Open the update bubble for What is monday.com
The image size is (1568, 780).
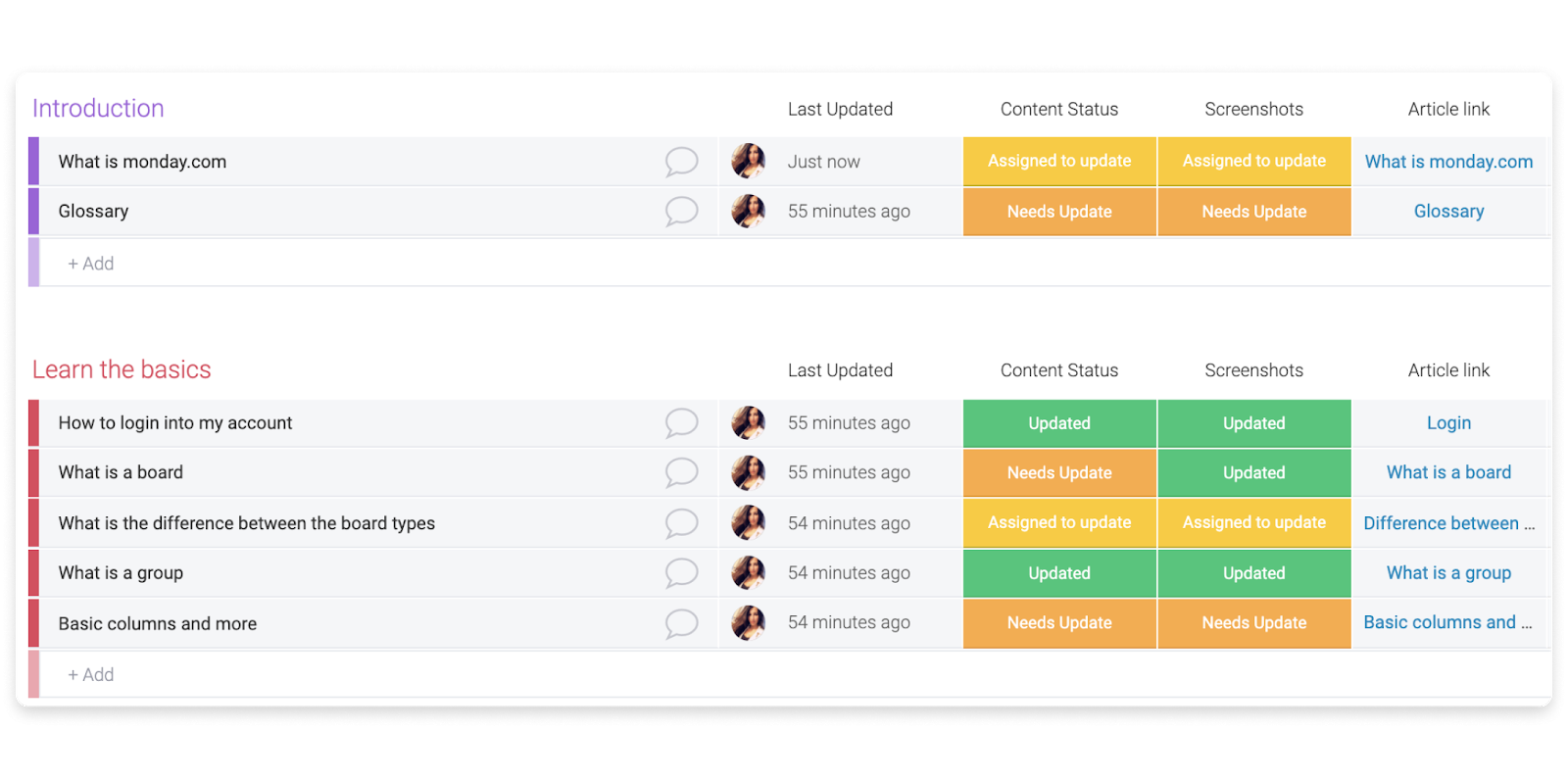tap(683, 161)
